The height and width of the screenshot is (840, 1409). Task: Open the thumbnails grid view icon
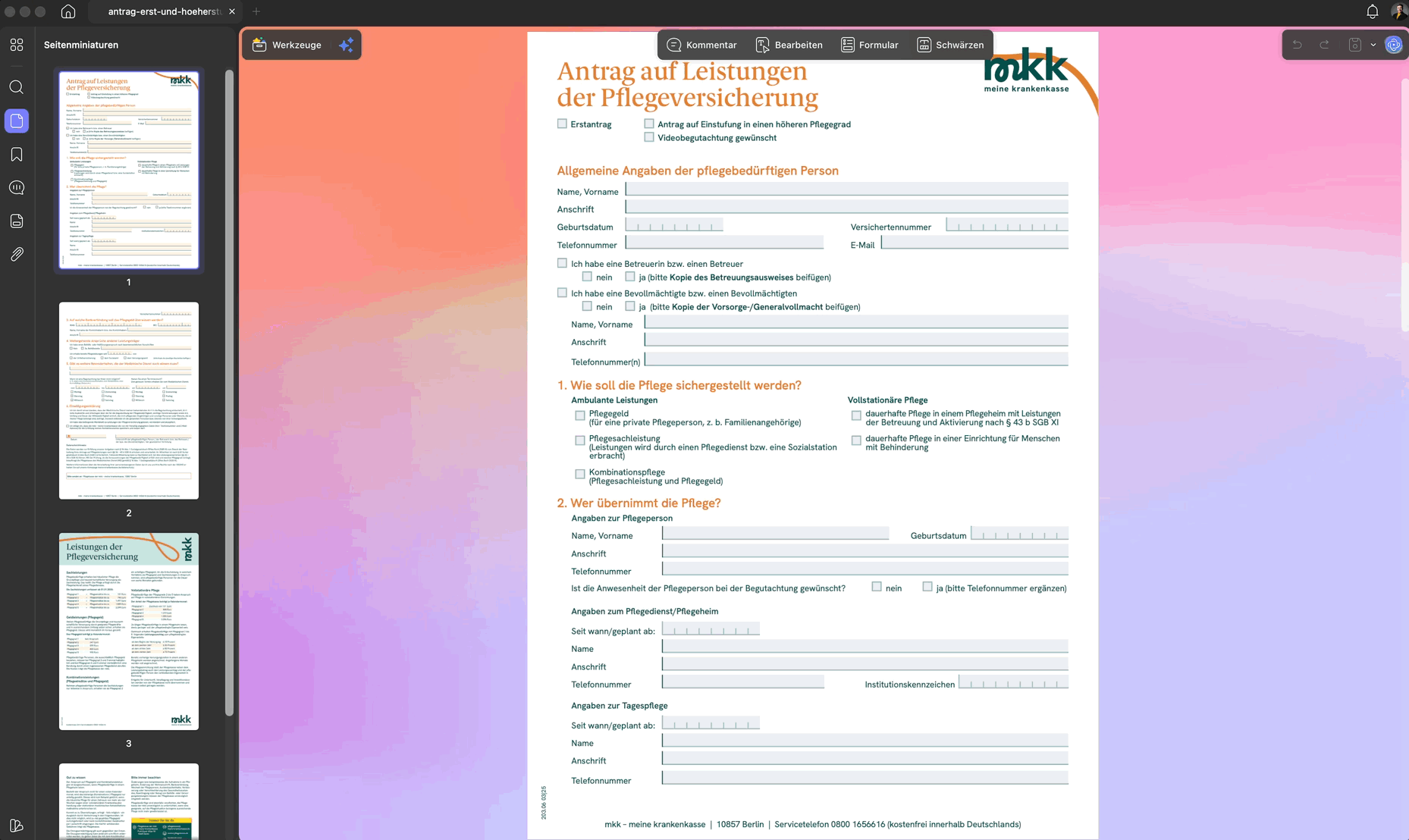tap(17, 45)
